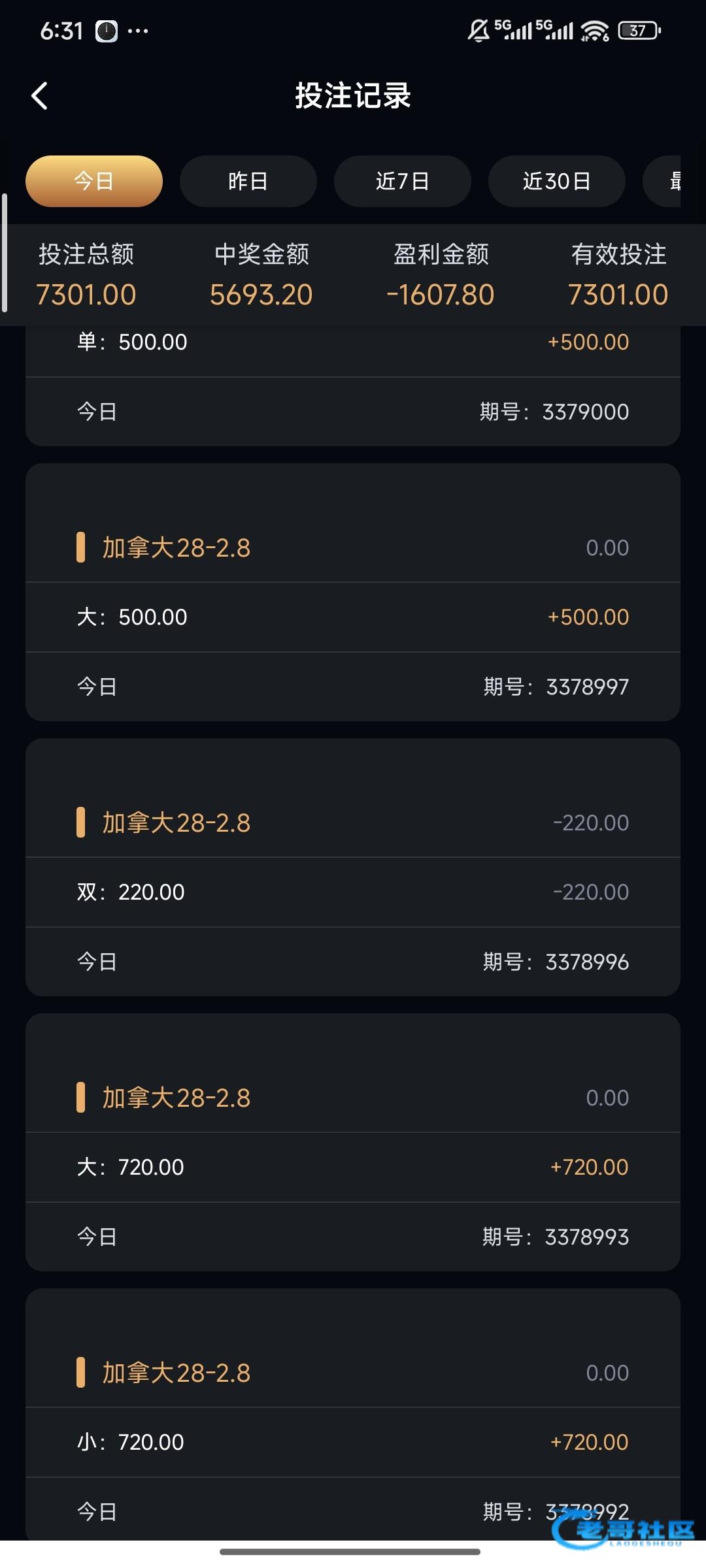The image size is (706, 1568).
Task: Tap the 大: 720.00 bet row
Action: coord(353,1167)
